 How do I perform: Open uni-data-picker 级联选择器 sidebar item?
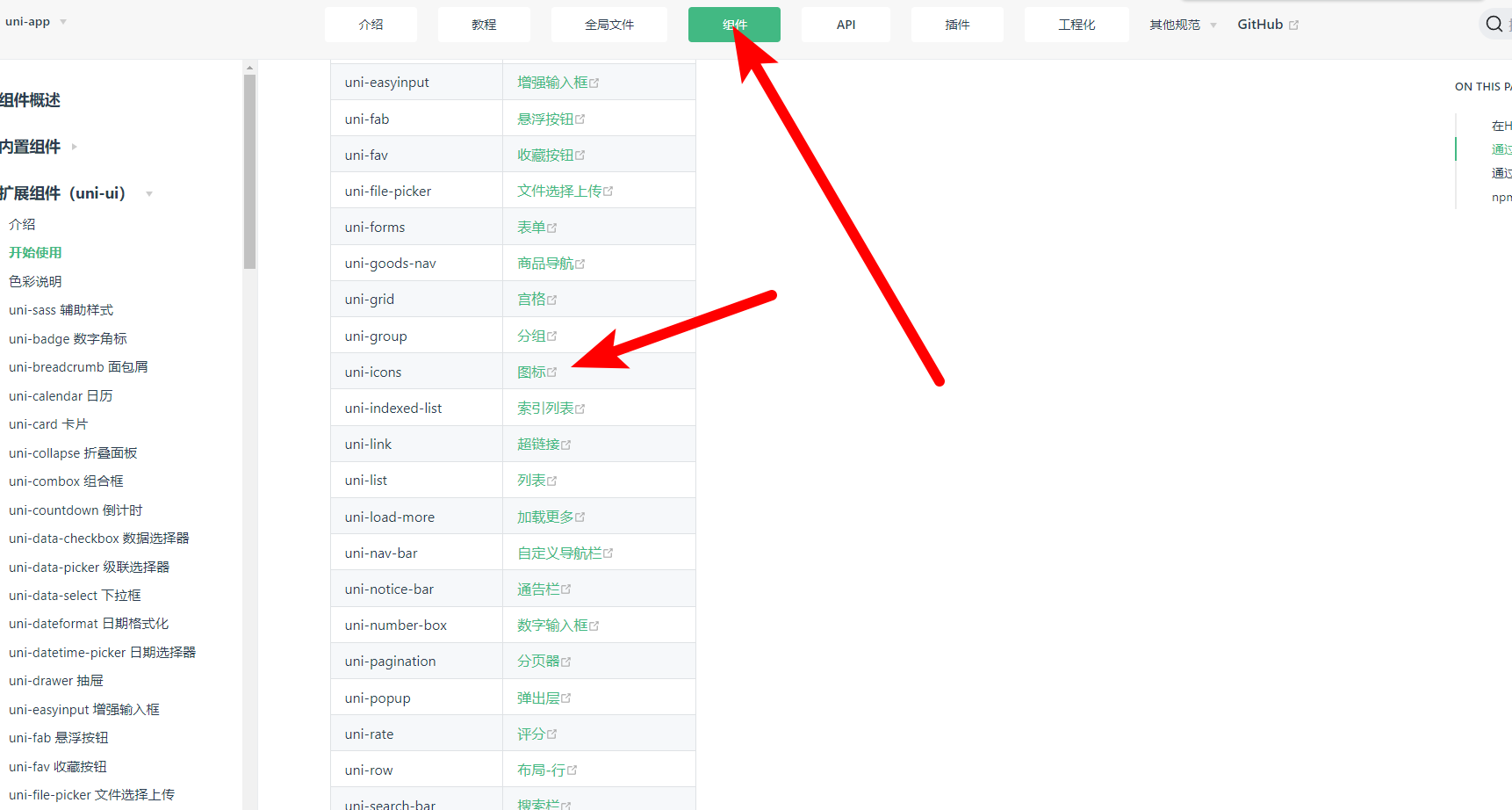(89, 567)
